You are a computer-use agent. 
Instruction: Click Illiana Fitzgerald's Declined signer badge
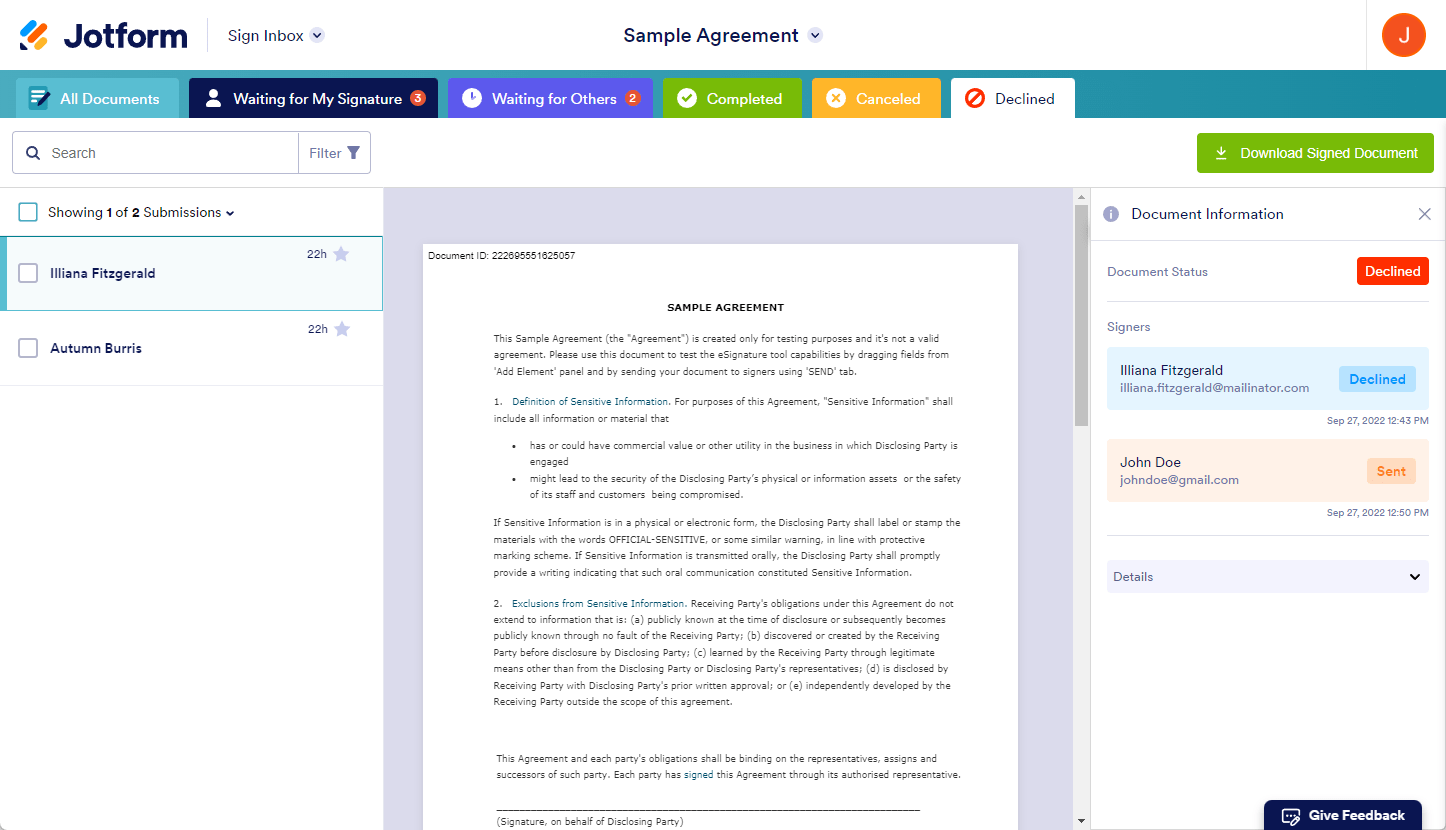[1377, 379]
